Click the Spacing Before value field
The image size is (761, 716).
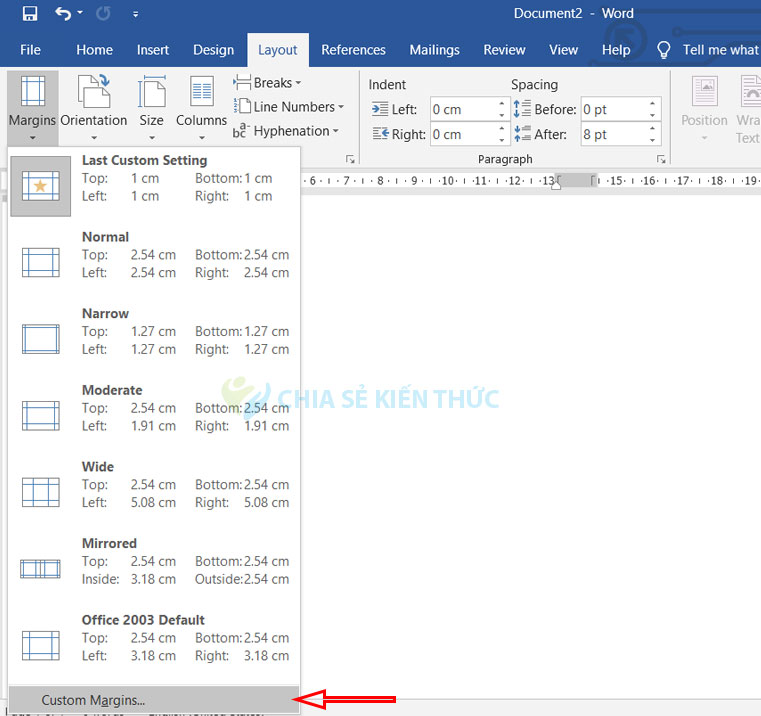click(x=614, y=109)
